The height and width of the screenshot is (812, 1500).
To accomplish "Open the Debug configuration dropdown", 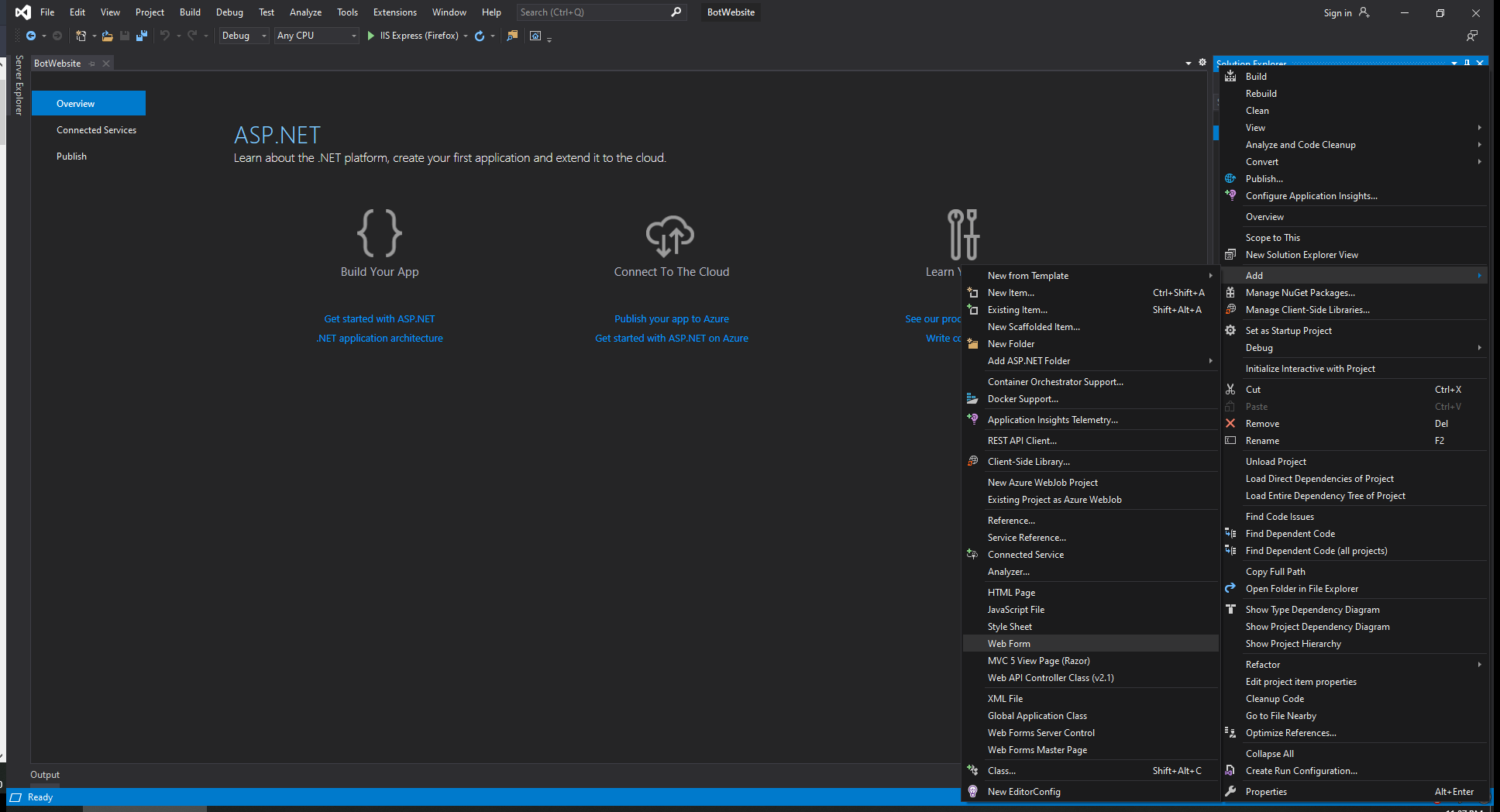I will 243,36.
